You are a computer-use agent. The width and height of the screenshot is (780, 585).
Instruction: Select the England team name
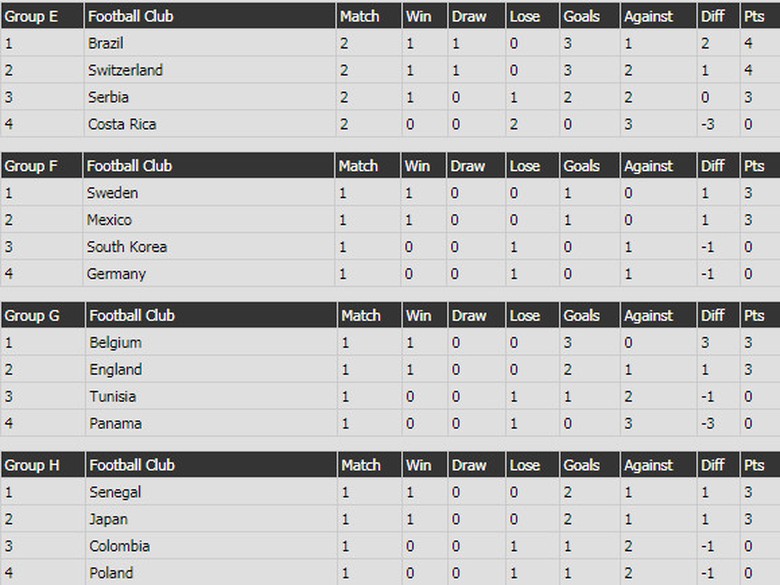pyautogui.click(x=115, y=370)
